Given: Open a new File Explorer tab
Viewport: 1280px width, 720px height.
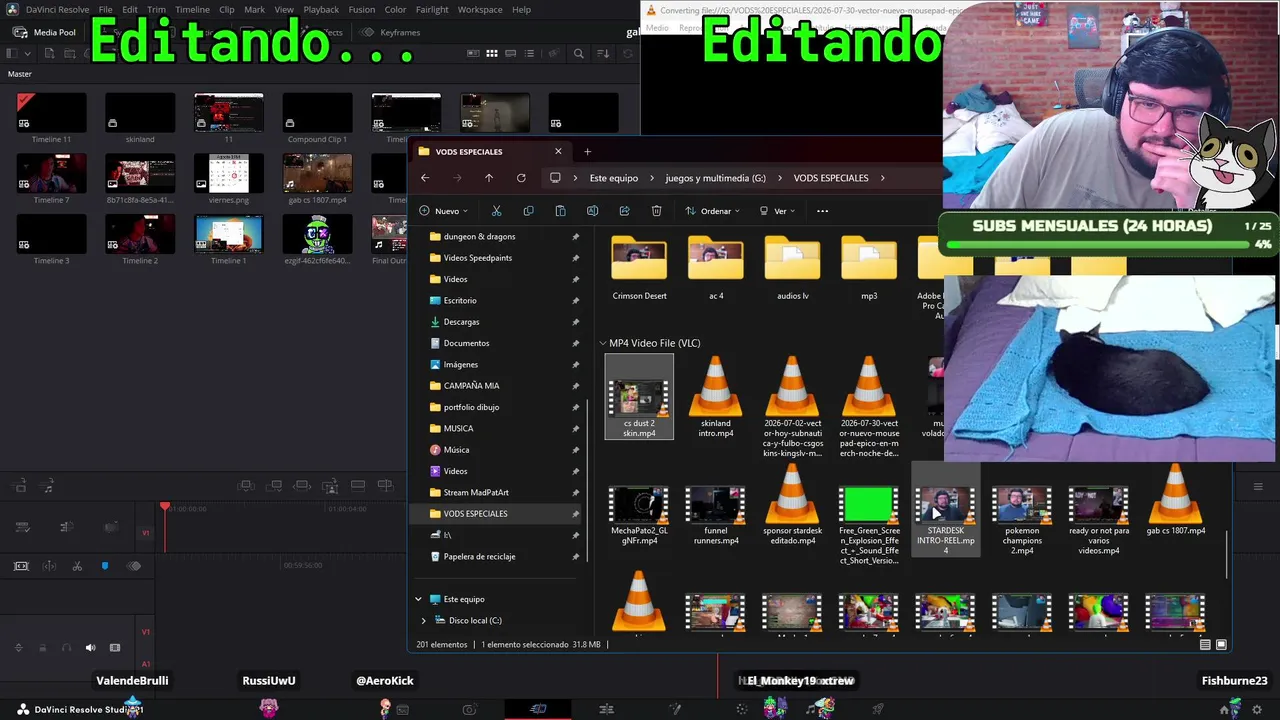Looking at the screenshot, I should point(587,152).
